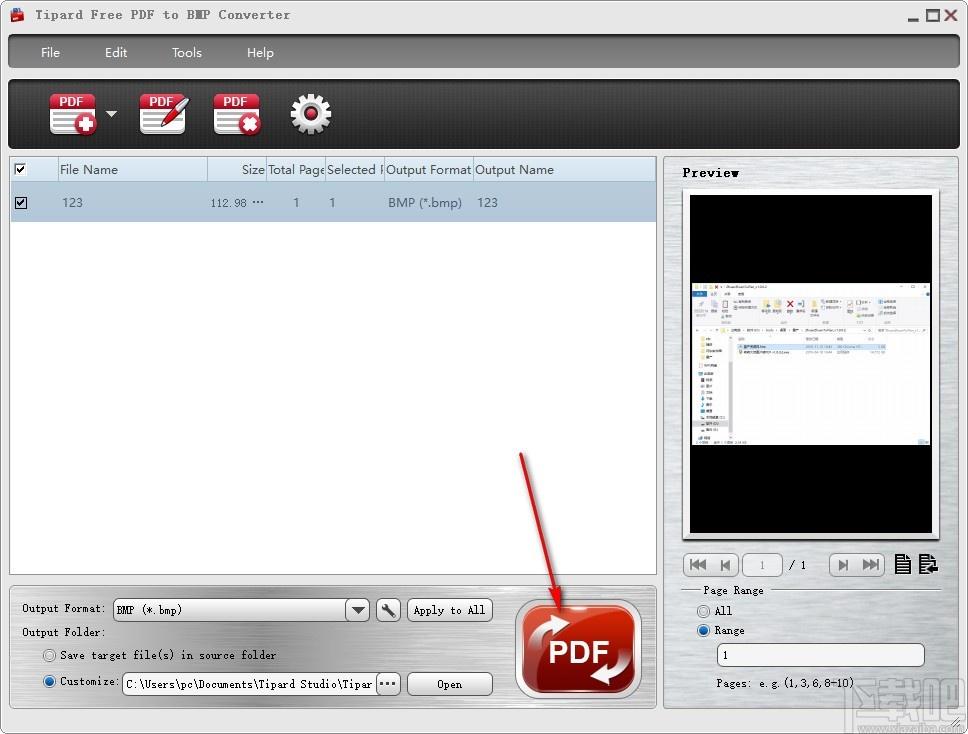Screen dimensions: 968x734
Task: Expand the Add PDF dropdown arrow
Action: pos(111,114)
